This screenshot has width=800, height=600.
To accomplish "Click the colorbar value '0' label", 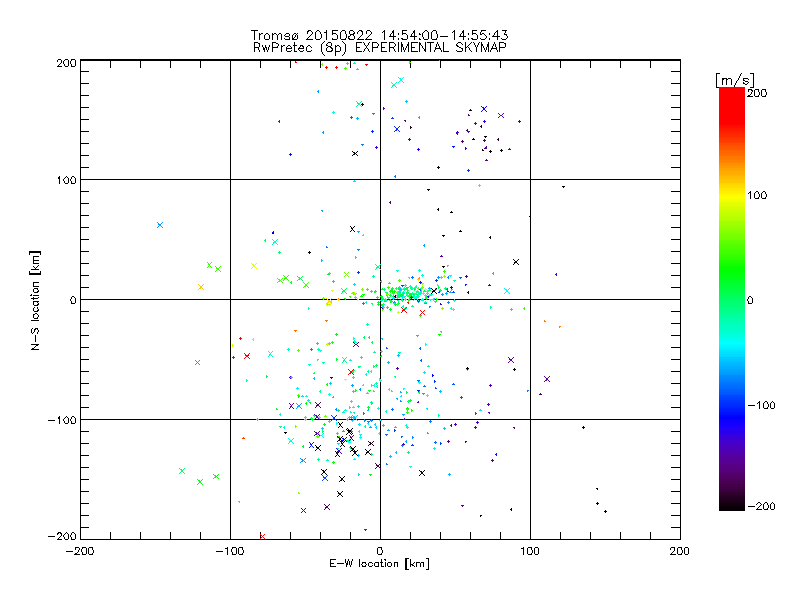I will [x=750, y=300].
